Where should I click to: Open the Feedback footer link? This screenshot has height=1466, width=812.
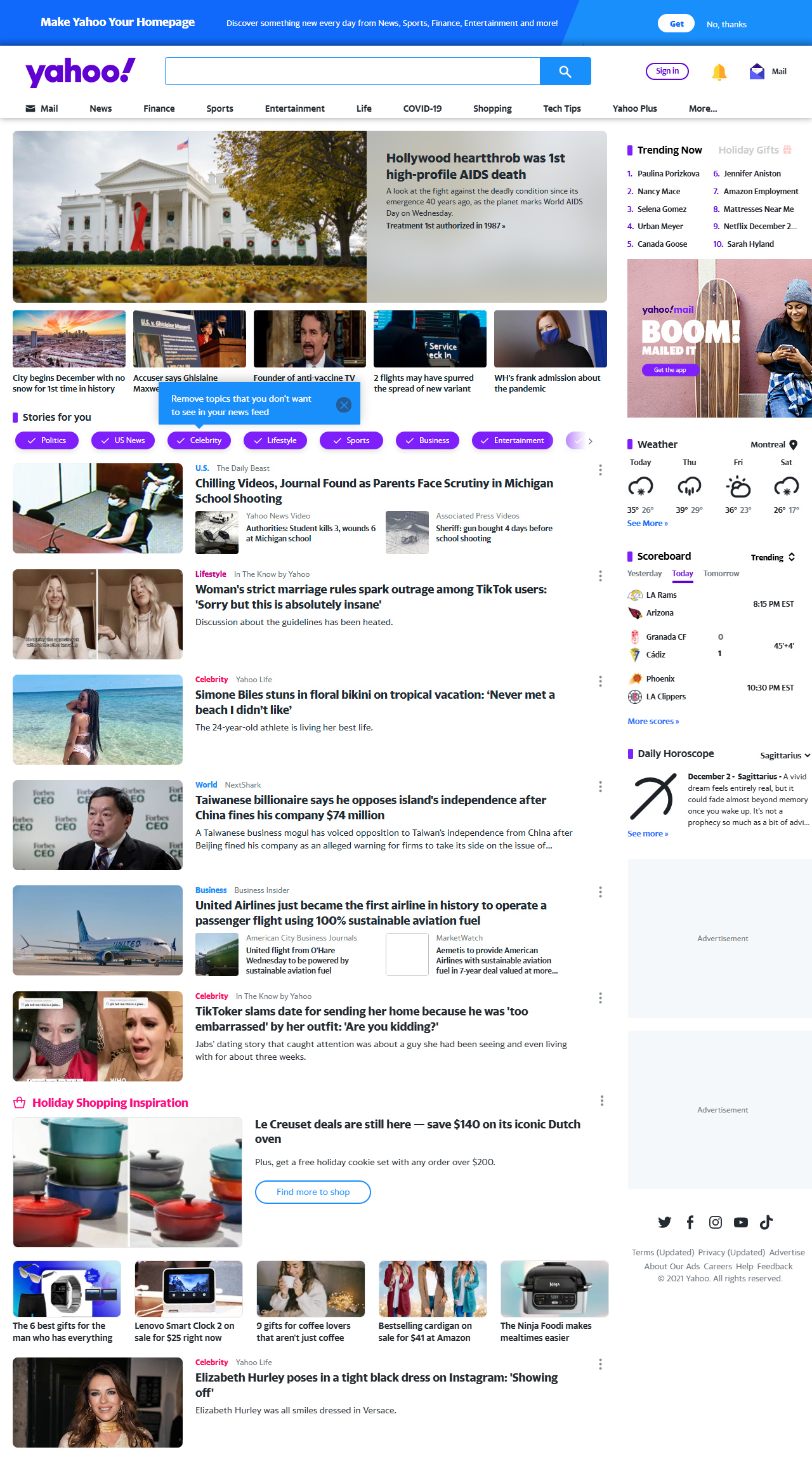point(775,1266)
